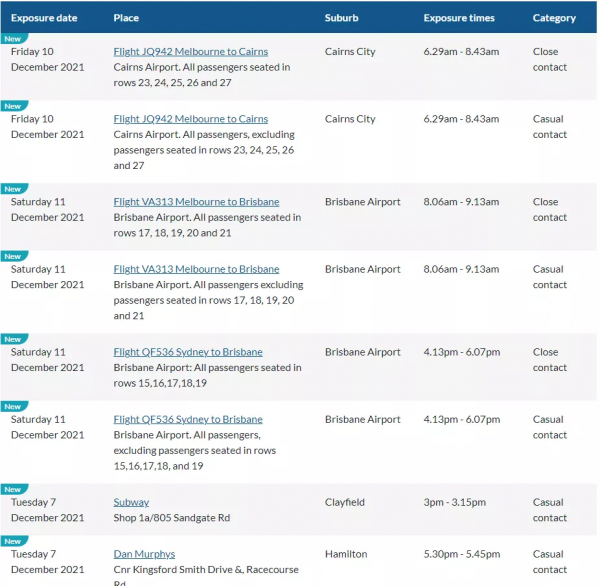Click the Category column header
Image resolution: width=600 pixels, height=586 pixels.
click(554, 18)
